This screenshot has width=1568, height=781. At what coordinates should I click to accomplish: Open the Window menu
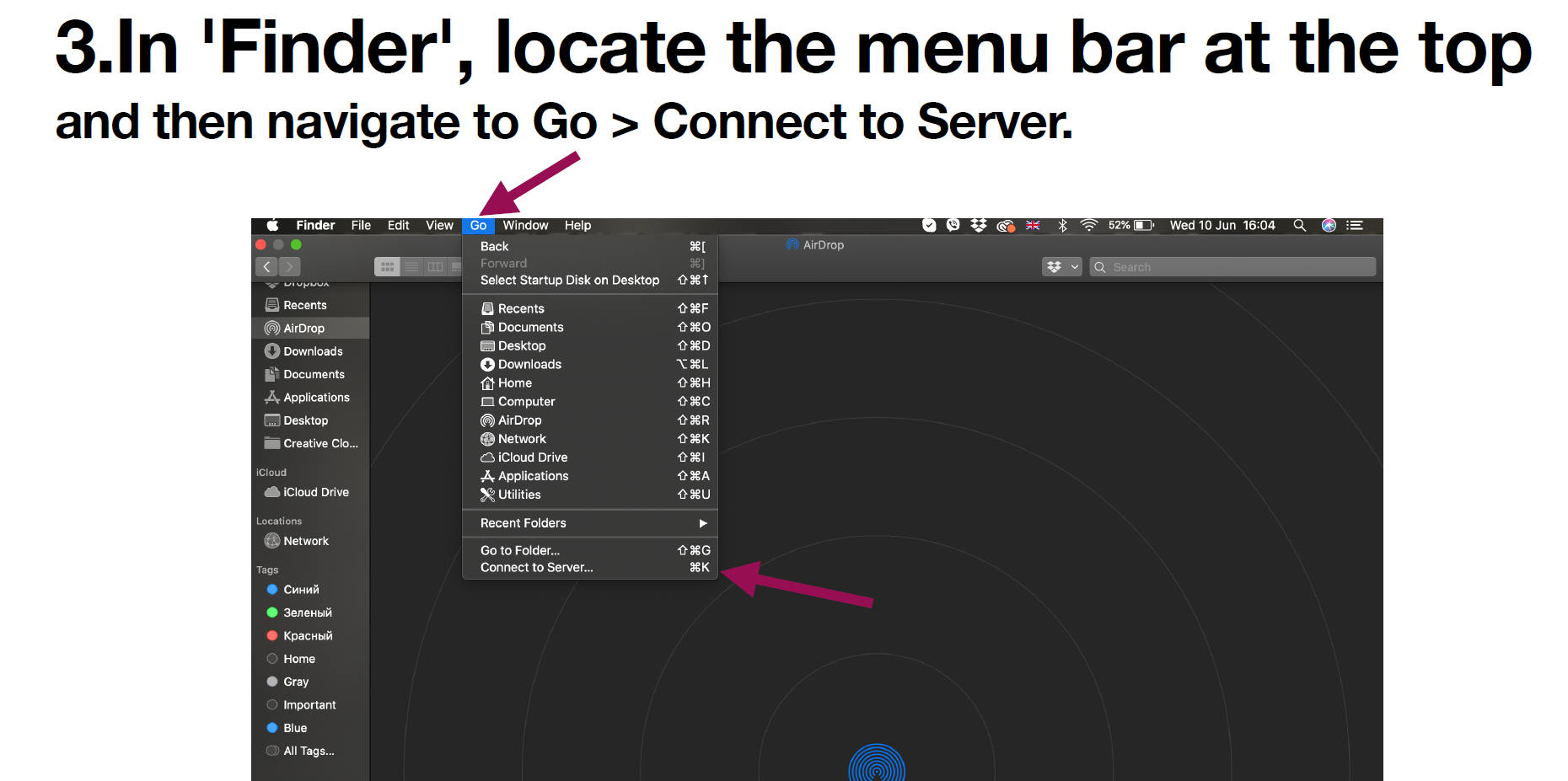[525, 225]
